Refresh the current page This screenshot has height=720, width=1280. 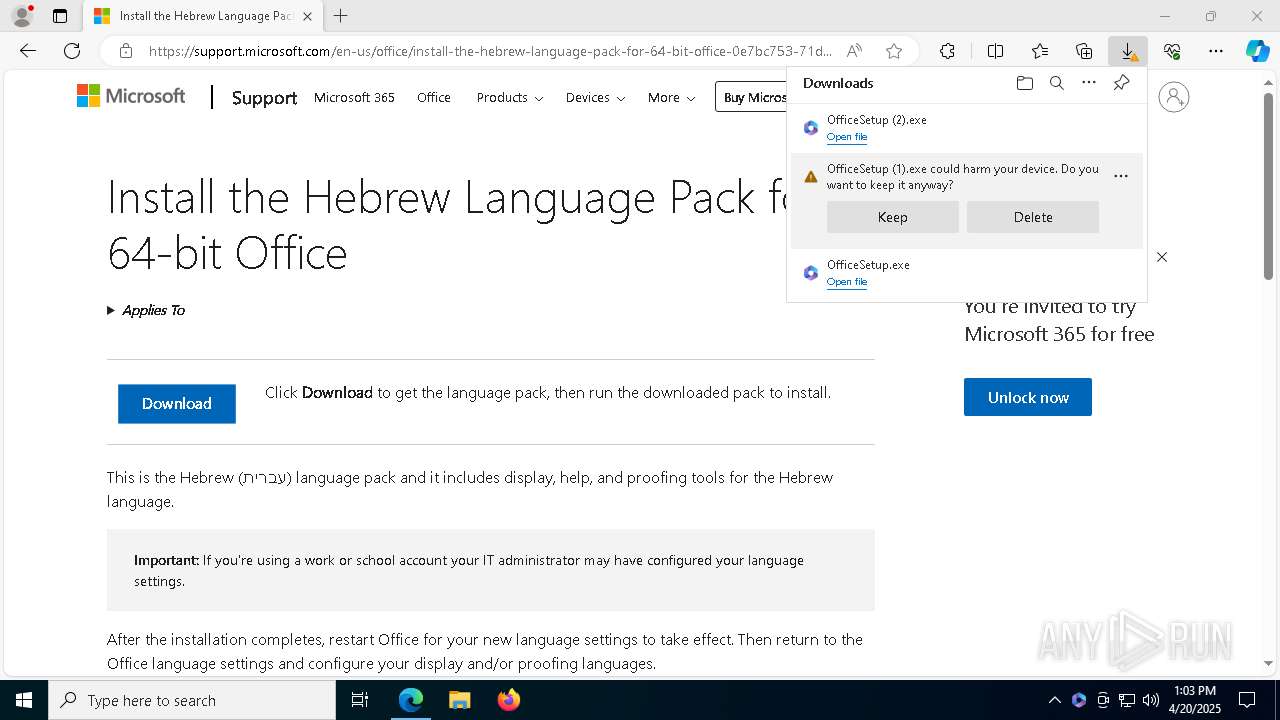[x=72, y=51]
